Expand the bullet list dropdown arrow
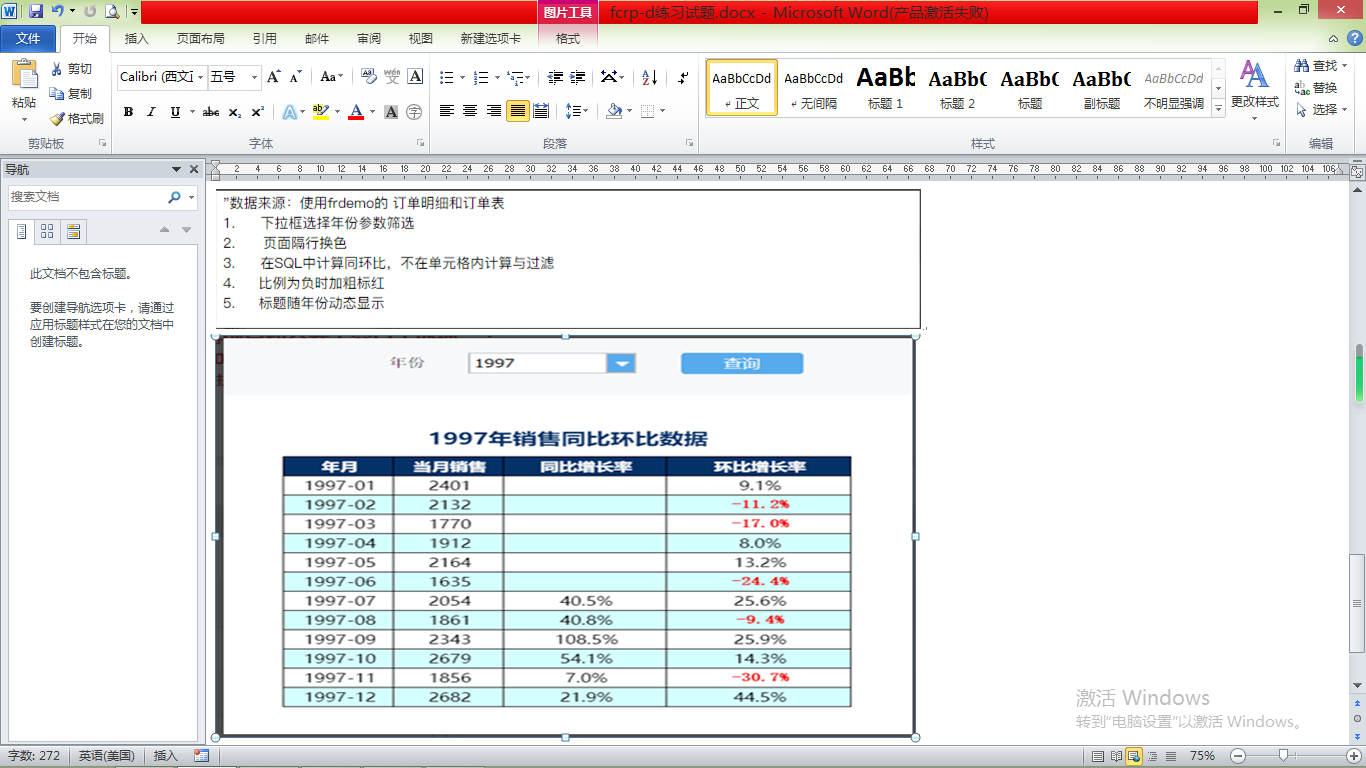 pos(462,77)
